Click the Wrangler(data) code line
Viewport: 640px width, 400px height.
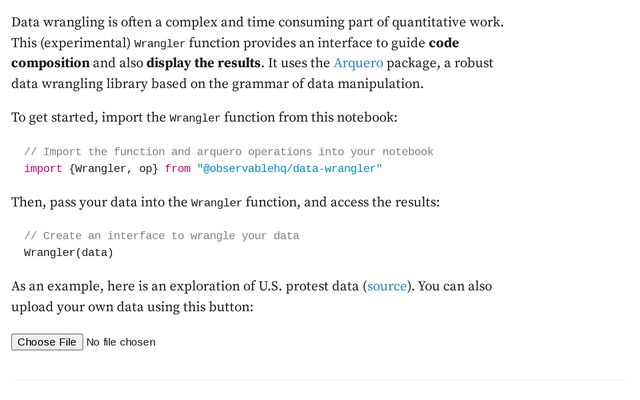coord(68,252)
